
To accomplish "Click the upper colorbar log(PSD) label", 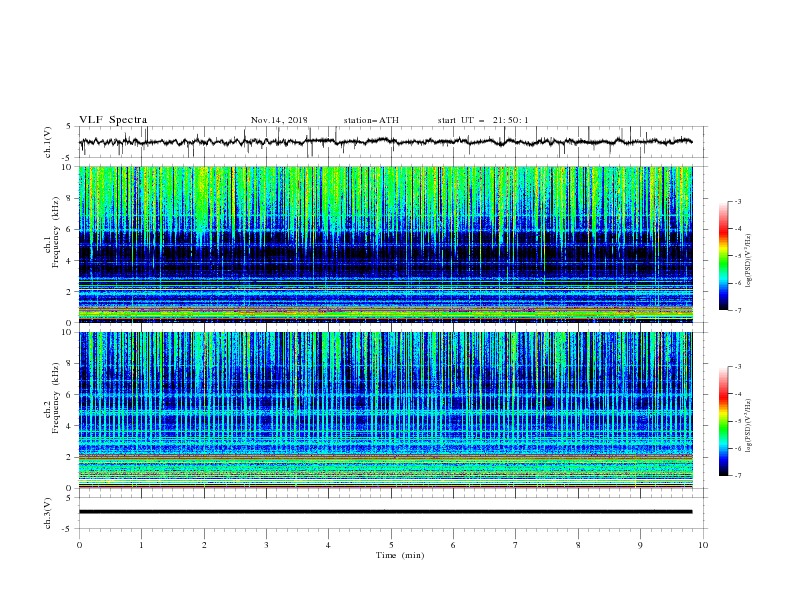I will point(749,261).
